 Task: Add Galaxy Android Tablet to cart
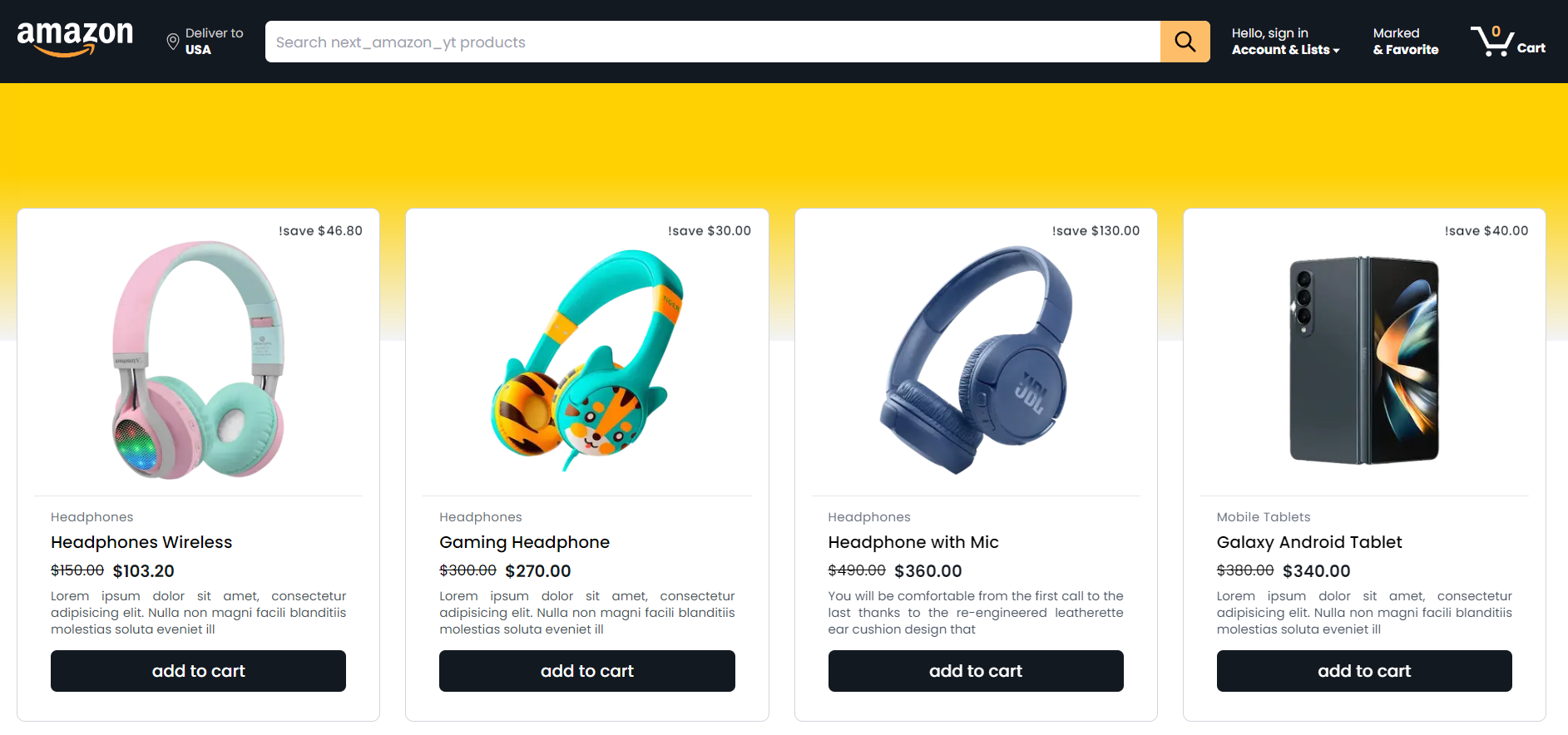pos(1364,671)
